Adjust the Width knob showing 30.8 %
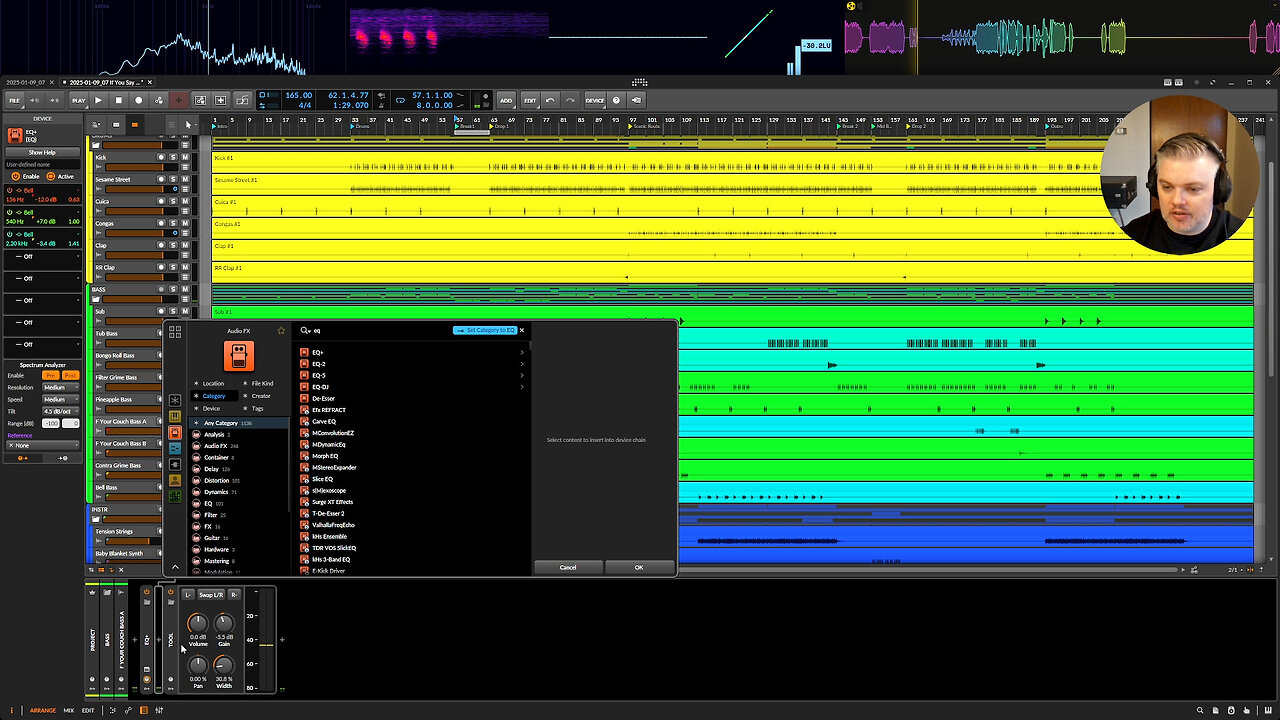Viewport: 1280px width, 720px height. (x=224, y=665)
